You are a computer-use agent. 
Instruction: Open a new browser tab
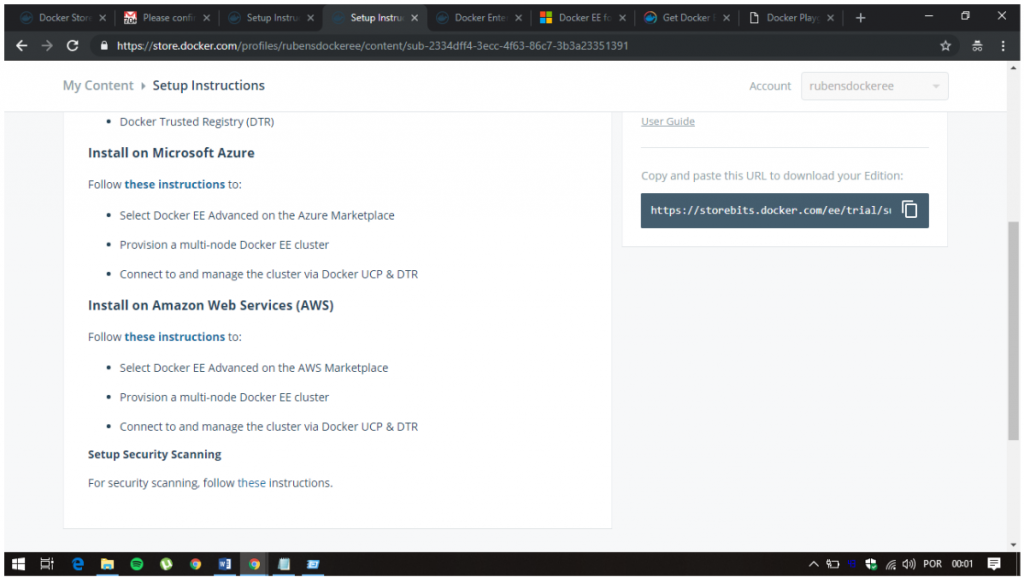(x=860, y=18)
